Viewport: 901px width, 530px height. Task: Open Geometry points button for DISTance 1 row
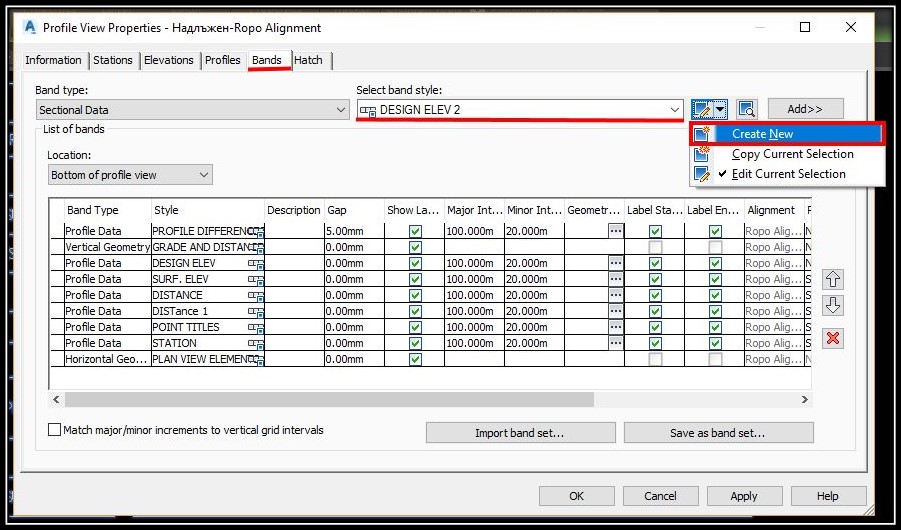point(615,311)
